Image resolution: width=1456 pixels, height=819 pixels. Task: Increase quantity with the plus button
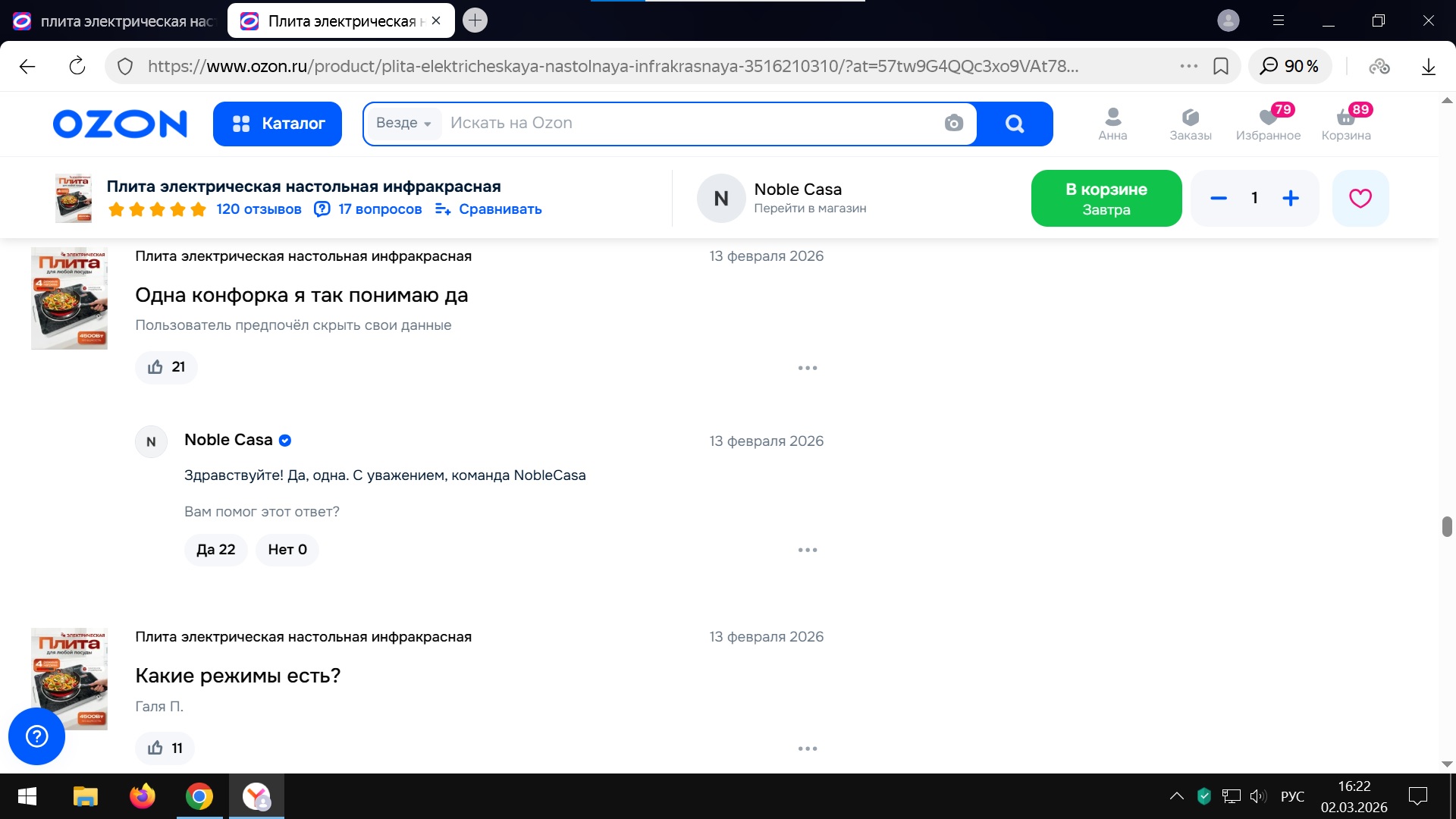pos(1290,199)
